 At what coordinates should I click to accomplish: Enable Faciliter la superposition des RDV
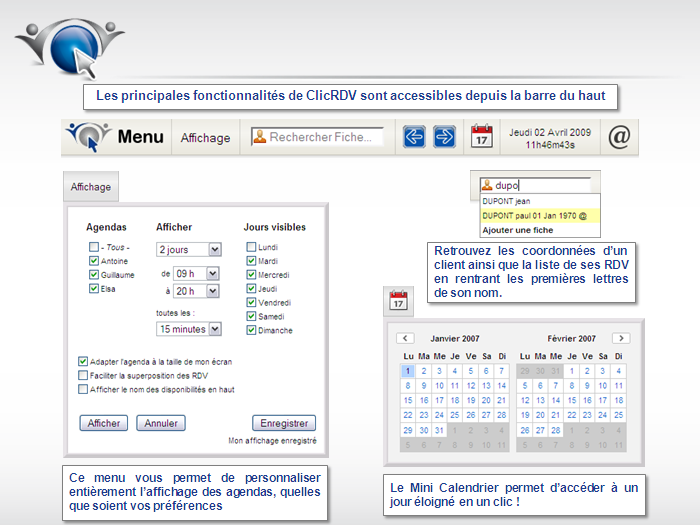tap(83, 375)
